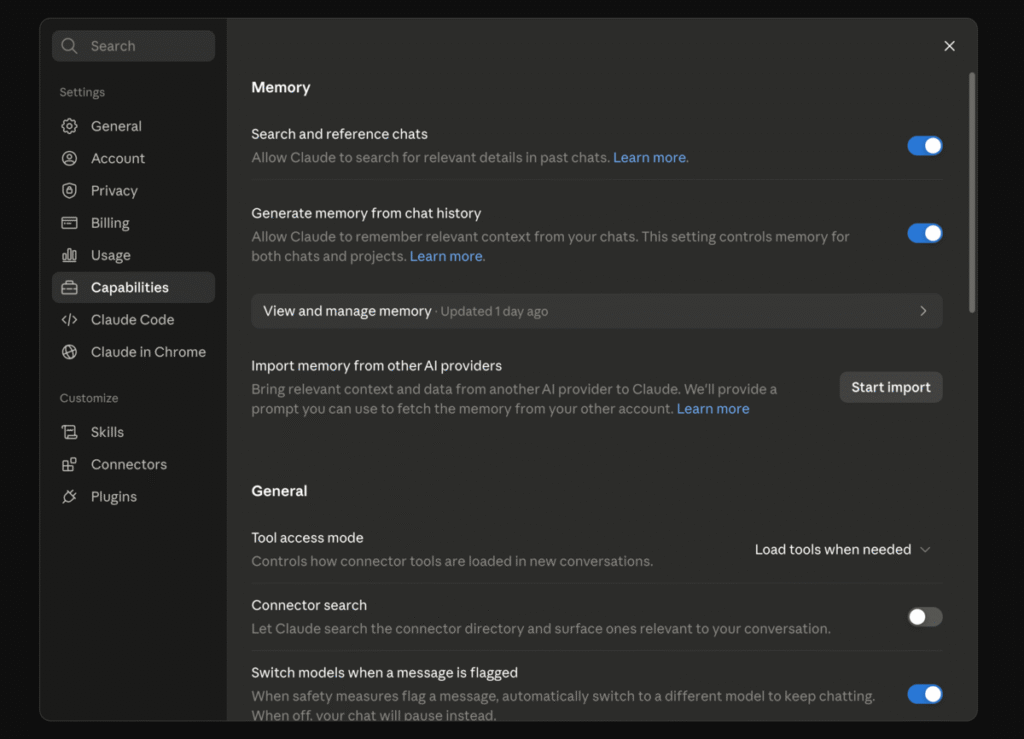
Task: Click the Connectors blocks icon
Action: click(x=69, y=464)
